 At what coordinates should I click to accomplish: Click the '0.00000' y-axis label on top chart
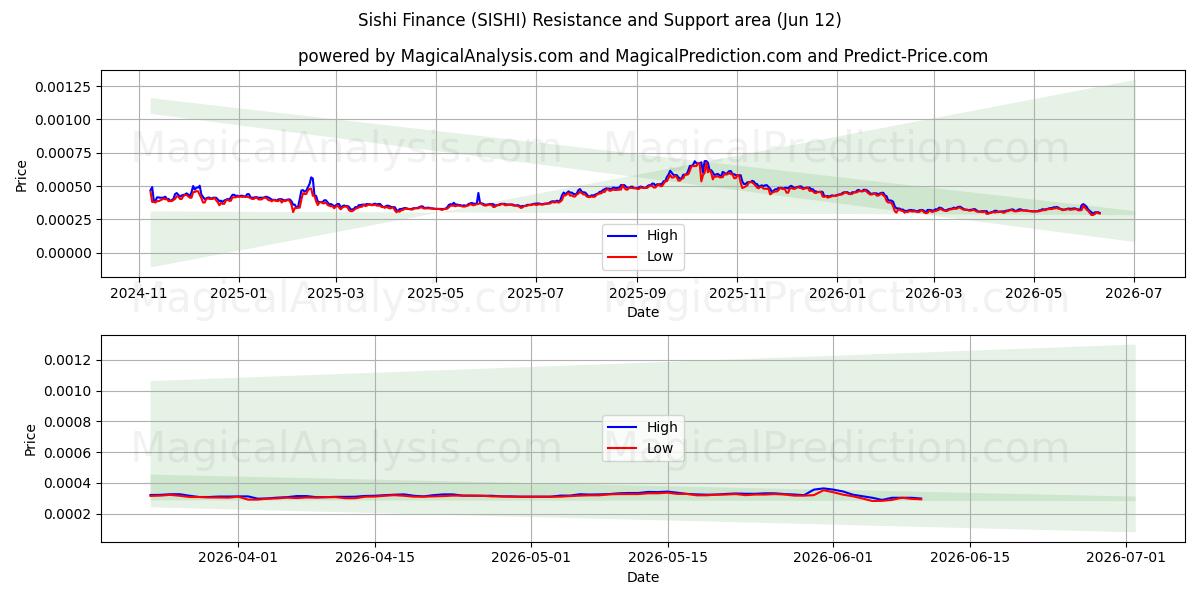64,253
